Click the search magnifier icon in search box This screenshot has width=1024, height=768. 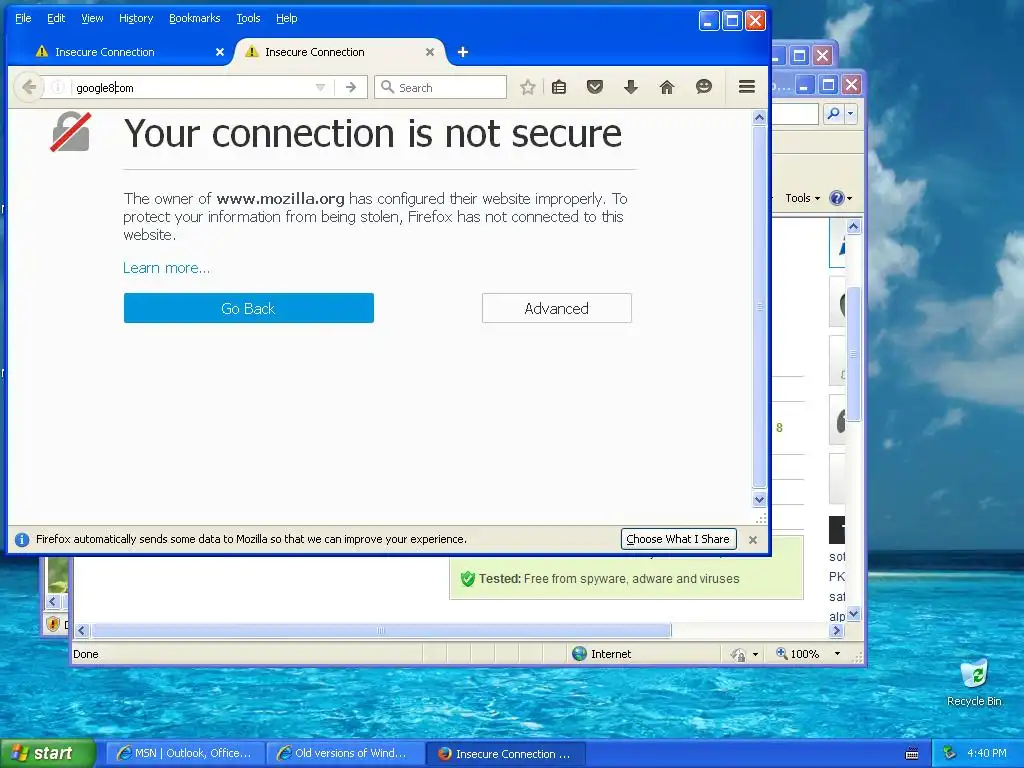coord(387,87)
